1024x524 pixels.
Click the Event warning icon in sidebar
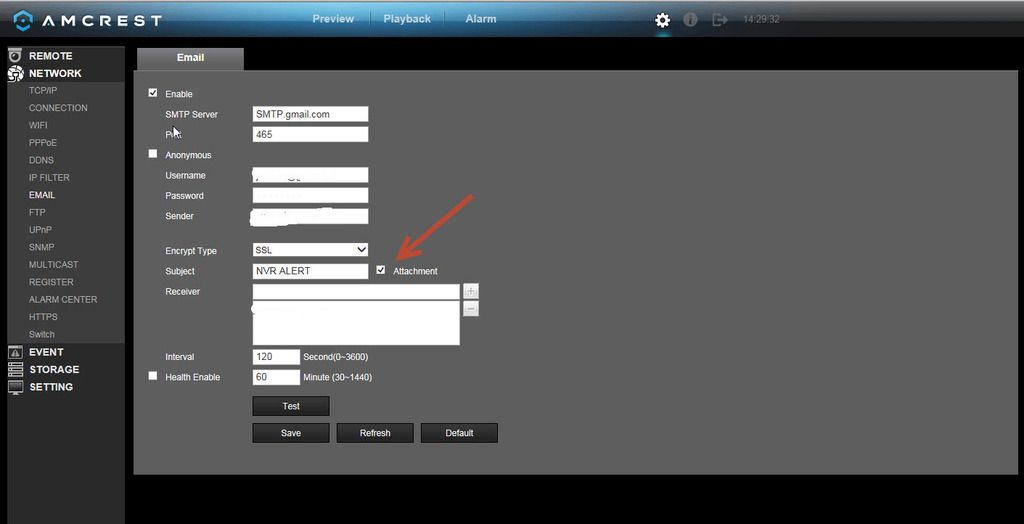click(x=15, y=352)
